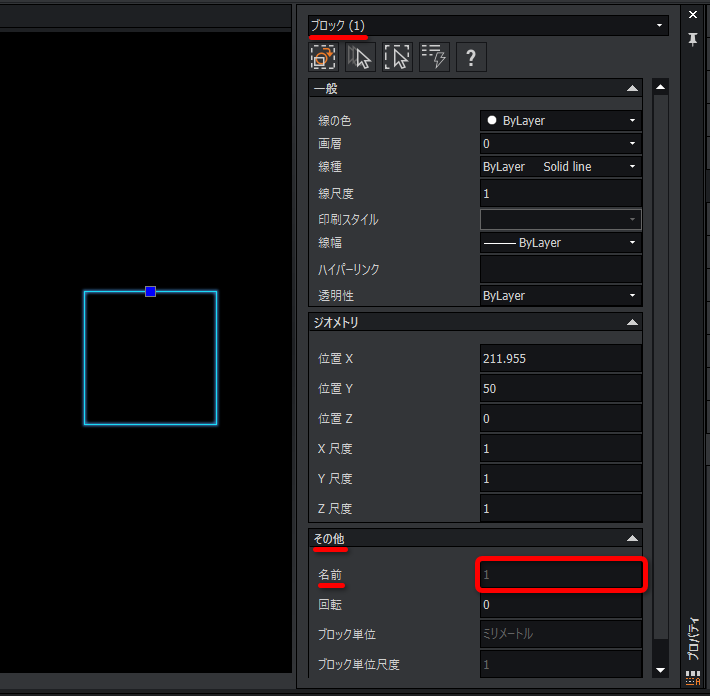710x696 pixels.
Task: Collapse the 一般 section
Action: pos(632,88)
